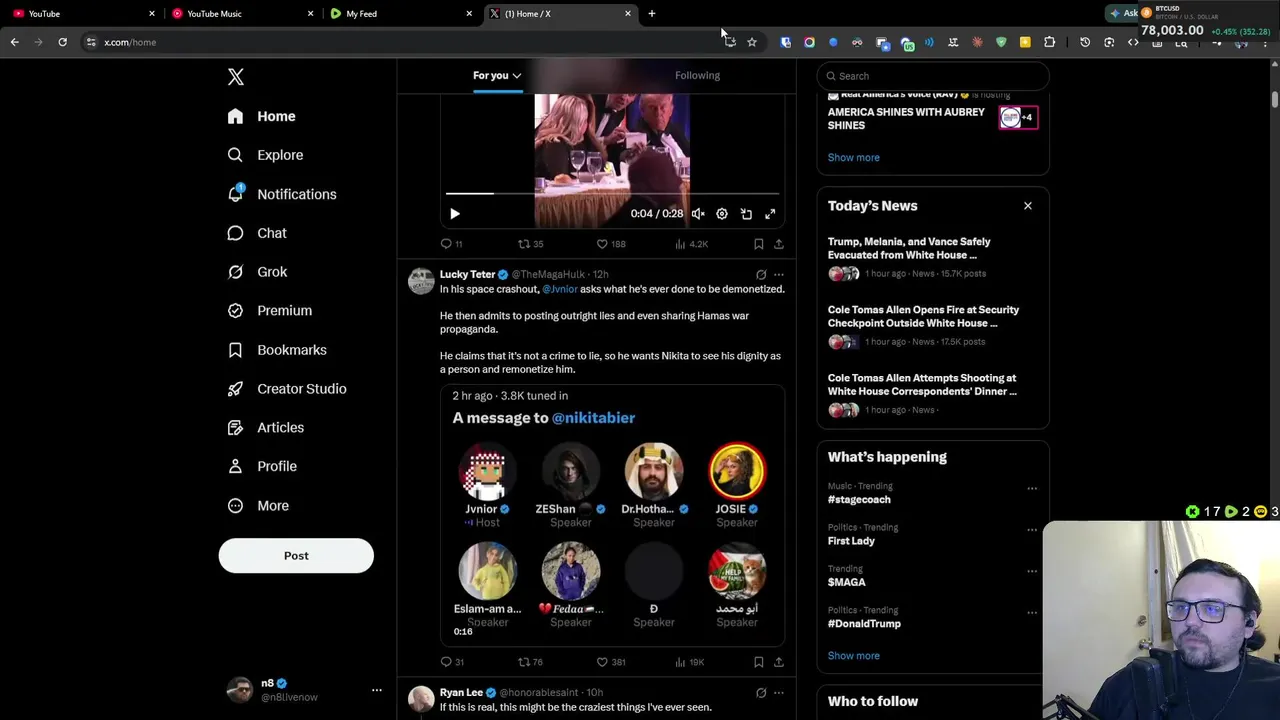This screenshot has height=720, width=1280.
Task: Open account options next to n8
Action: tap(377, 690)
